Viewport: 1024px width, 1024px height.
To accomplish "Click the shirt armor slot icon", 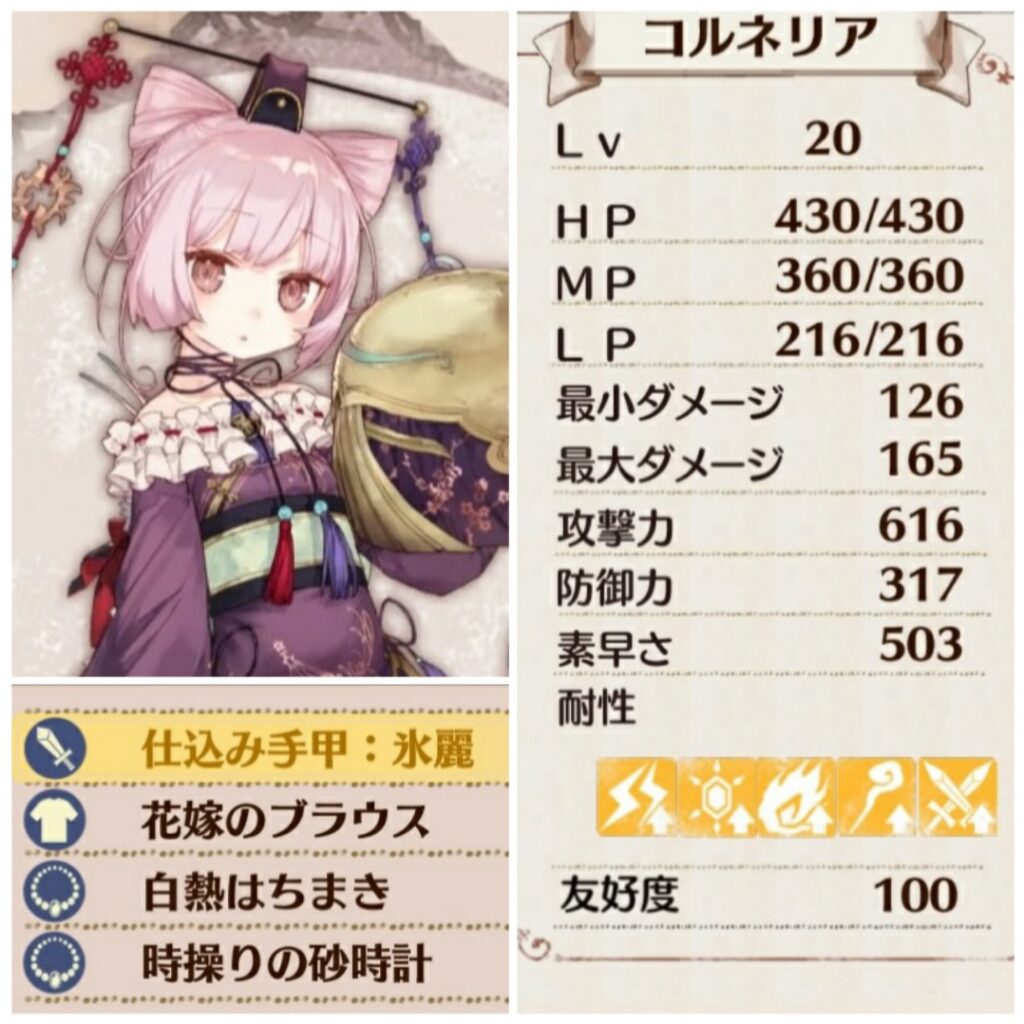I will point(55,820).
